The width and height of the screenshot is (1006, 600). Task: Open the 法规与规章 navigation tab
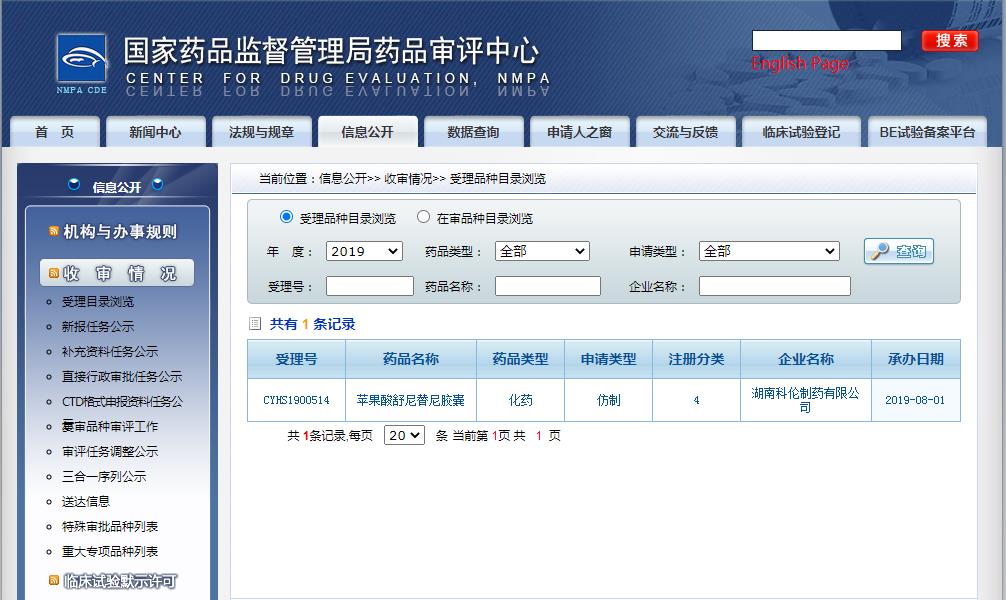(x=261, y=132)
